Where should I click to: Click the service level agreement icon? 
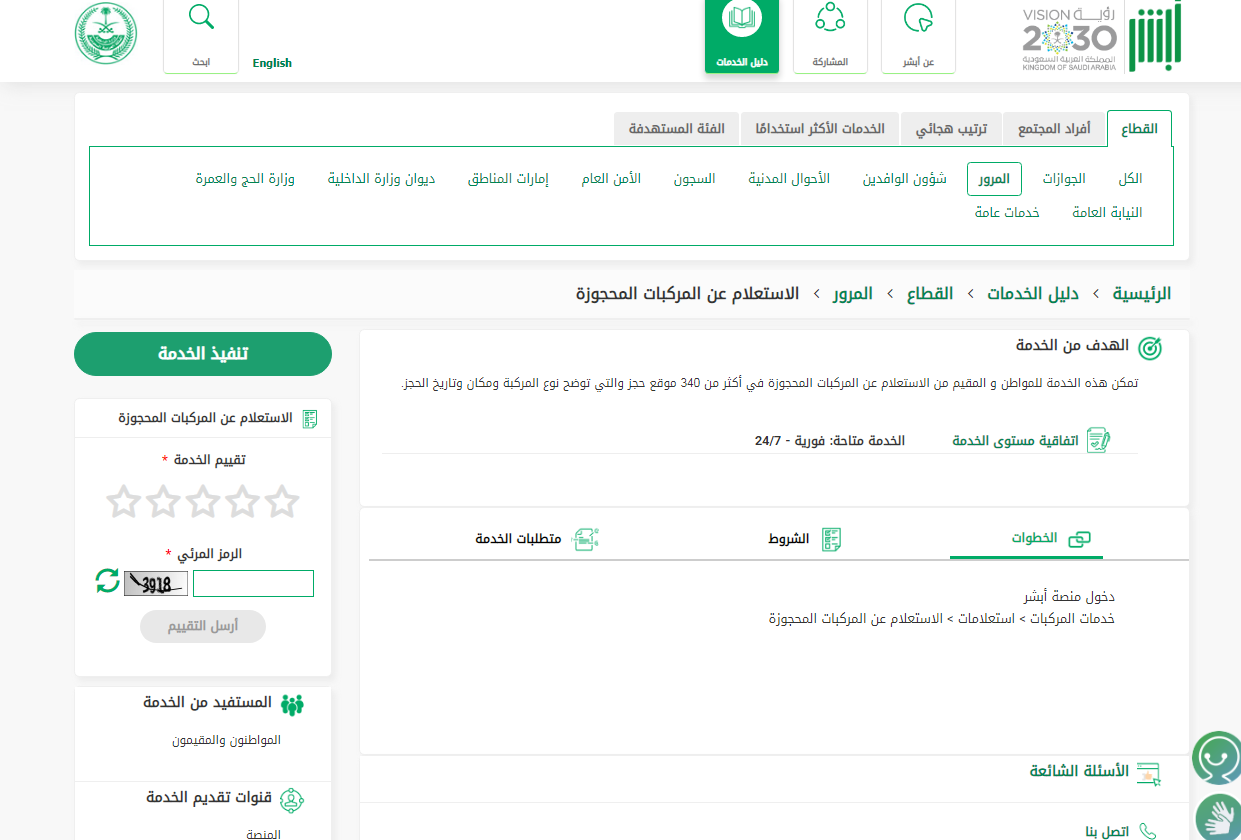tap(1098, 440)
